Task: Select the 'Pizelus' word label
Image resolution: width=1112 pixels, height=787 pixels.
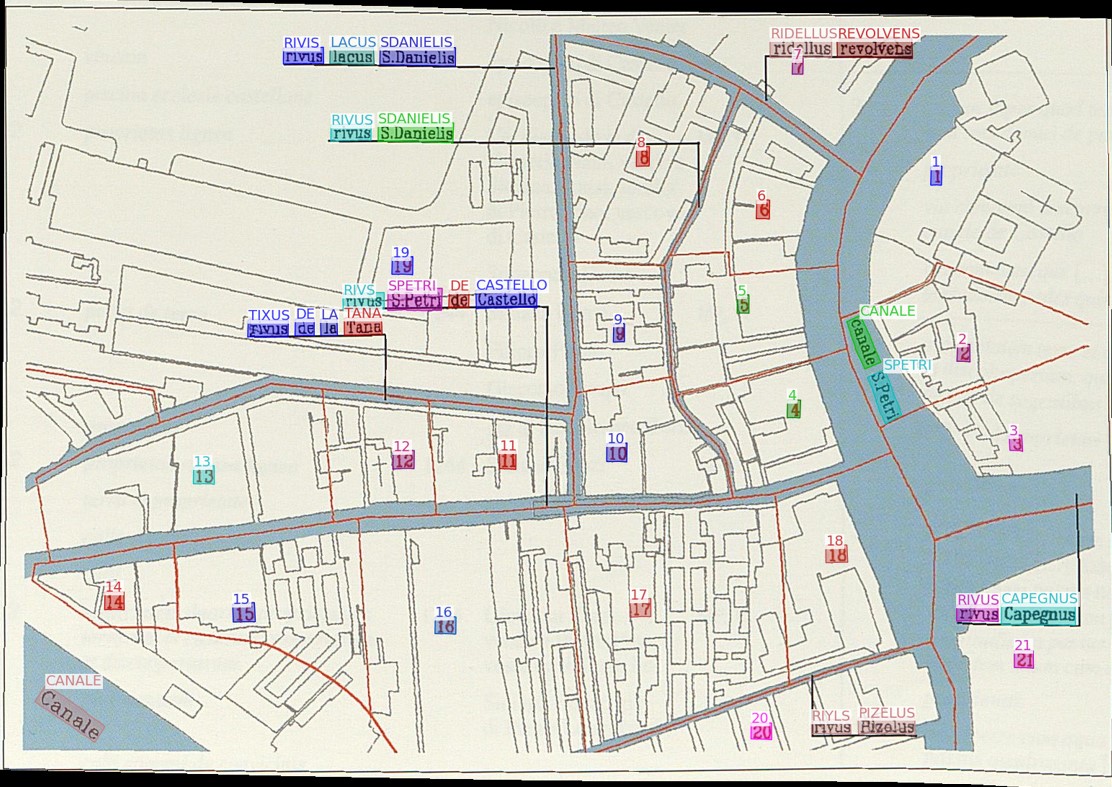Action: 887,728
